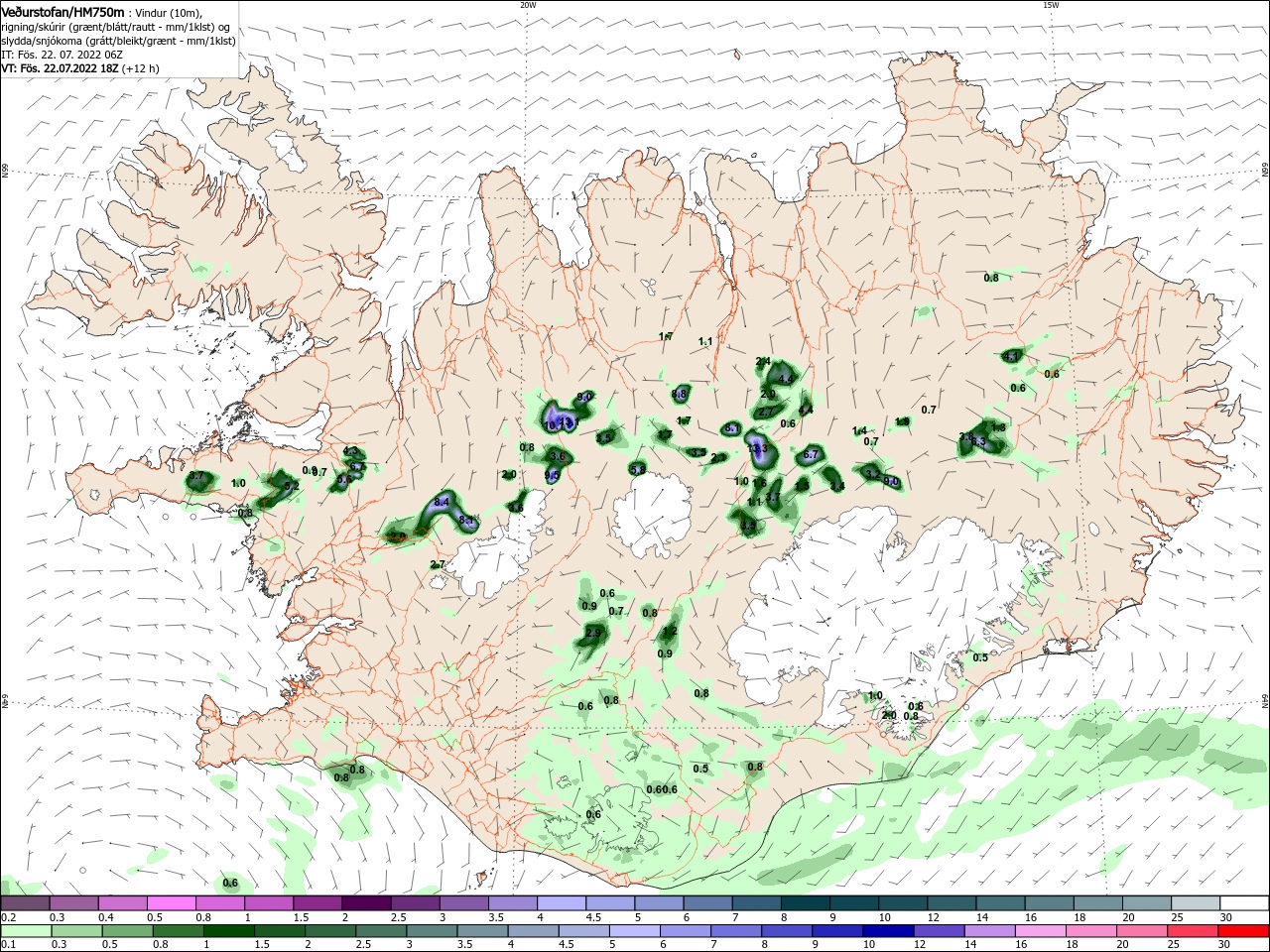Click the 2.4 precipitation value on the map
Screen dimensions: 1270x952
pyautogui.click(x=763, y=361)
